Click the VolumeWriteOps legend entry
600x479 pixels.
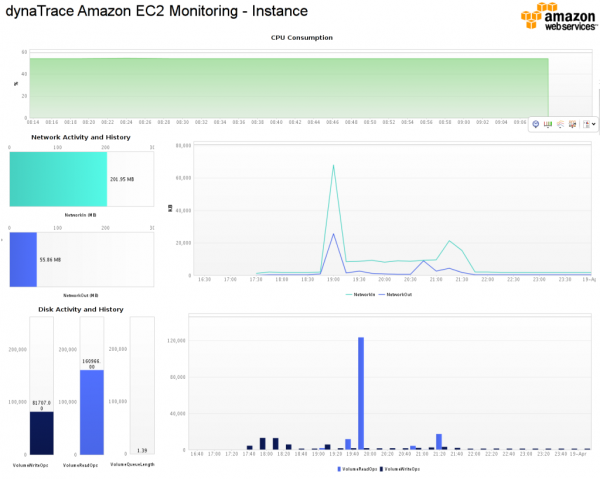(400, 469)
